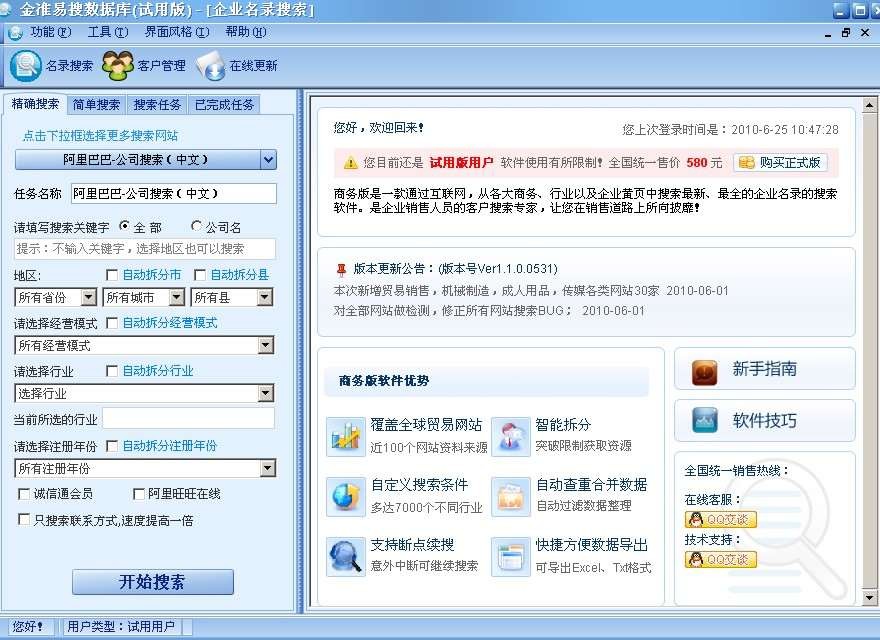The width and height of the screenshot is (880, 640).
Task: Click 支持断点续搜 magnifier icon
Action: [346, 556]
